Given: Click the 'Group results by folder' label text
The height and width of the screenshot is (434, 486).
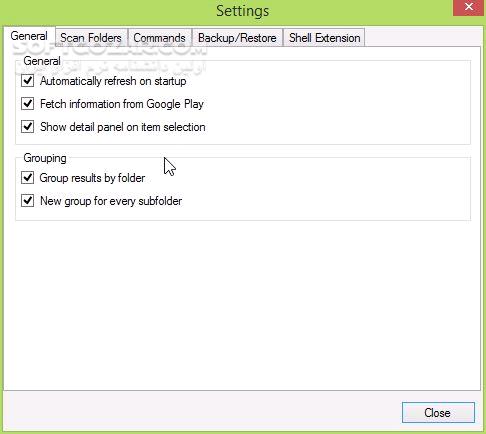Looking at the screenshot, I should pos(92,178).
